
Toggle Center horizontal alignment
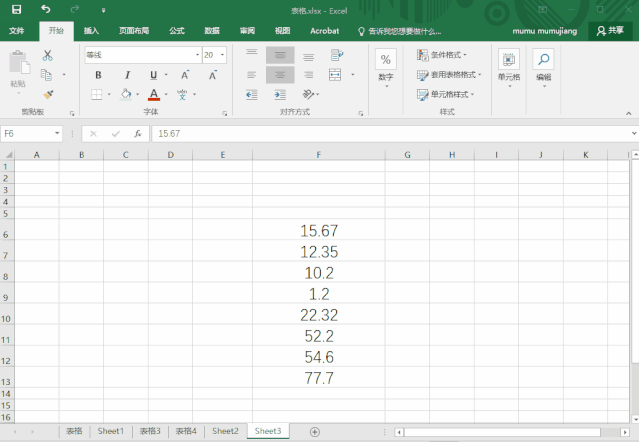pyautogui.click(x=280, y=75)
